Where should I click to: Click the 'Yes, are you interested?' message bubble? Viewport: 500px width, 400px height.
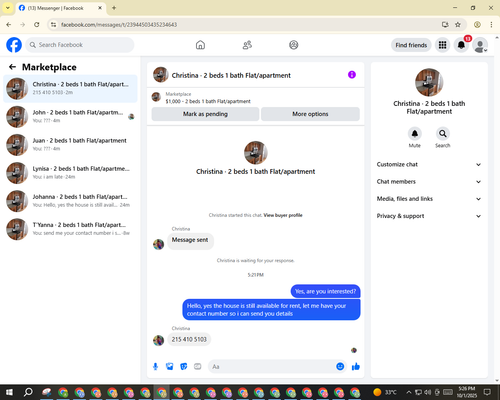325,291
